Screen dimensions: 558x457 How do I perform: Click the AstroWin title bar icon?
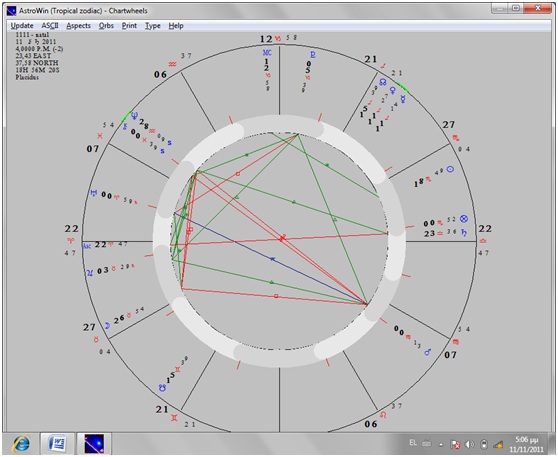11,11
